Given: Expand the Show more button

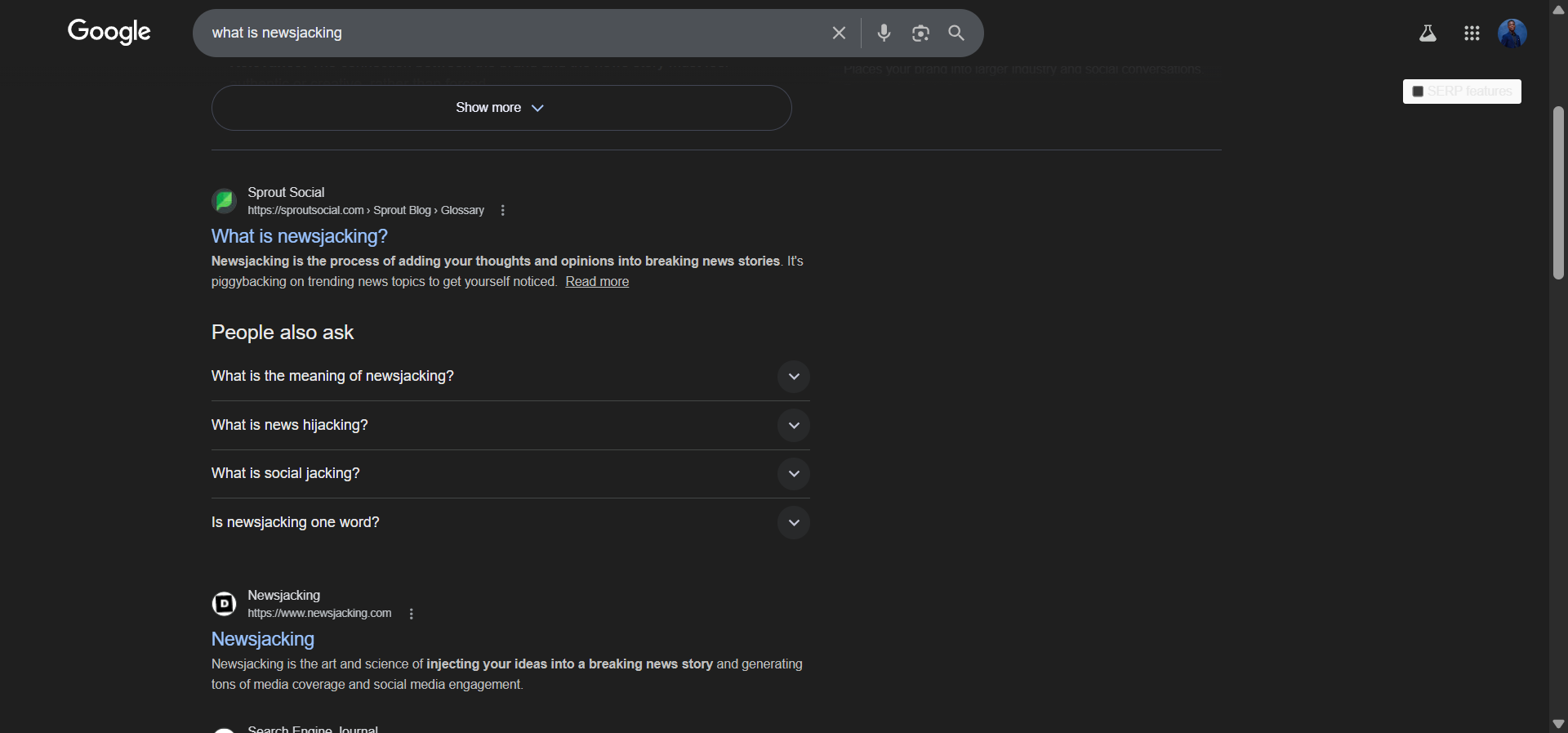Looking at the screenshot, I should pyautogui.click(x=501, y=108).
